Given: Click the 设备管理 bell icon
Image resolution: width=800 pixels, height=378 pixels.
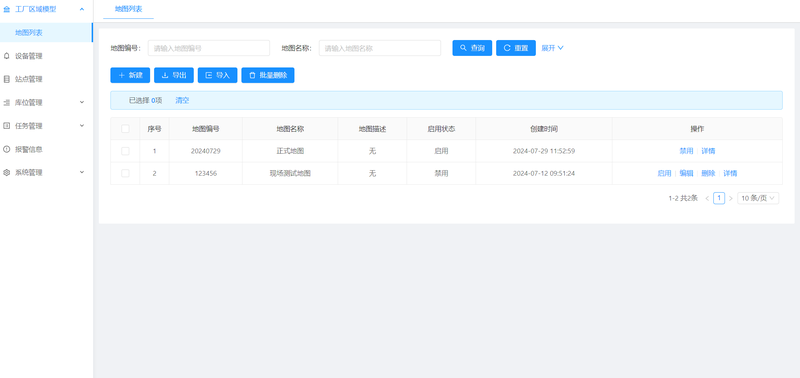Looking at the screenshot, I should [x=7, y=56].
